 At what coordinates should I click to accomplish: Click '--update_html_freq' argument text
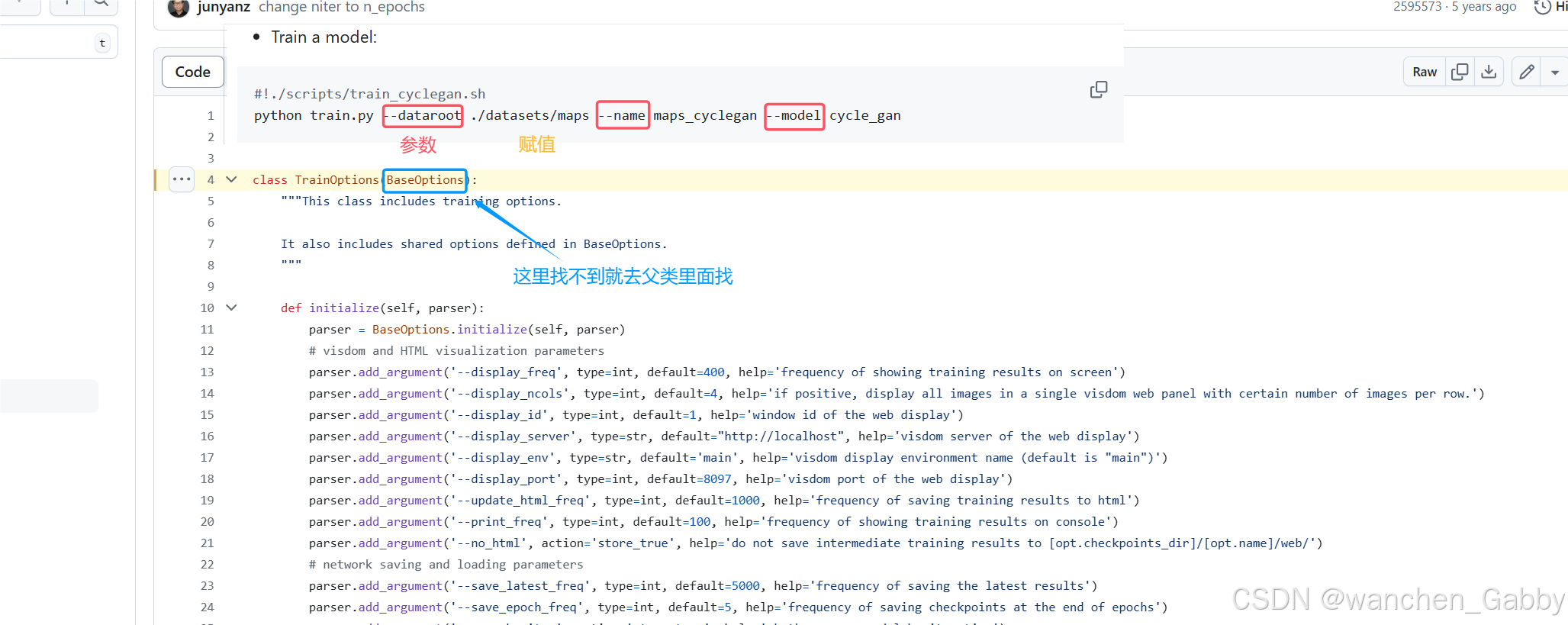(x=520, y=500)
